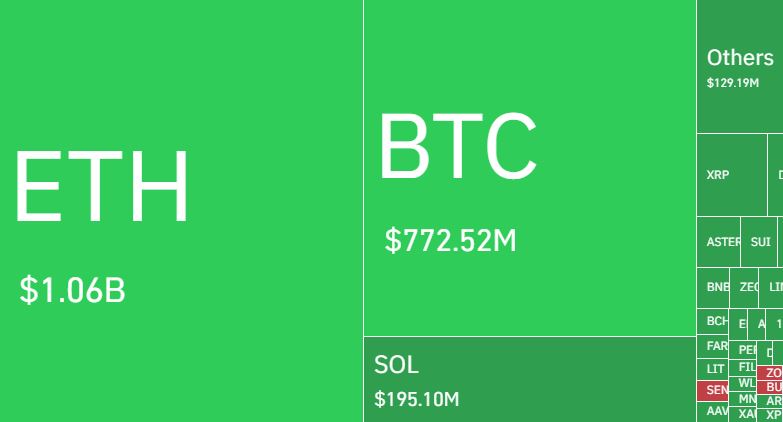Image resolution: width=783 pixels, height=422 pixels.
Task: Open the SOL tile
Action: pos(529,379)
